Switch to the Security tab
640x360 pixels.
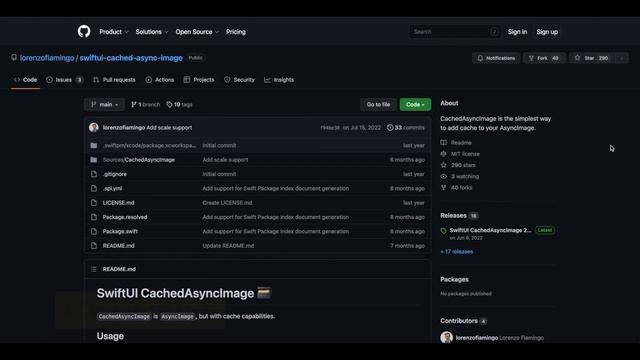(239, 80)
